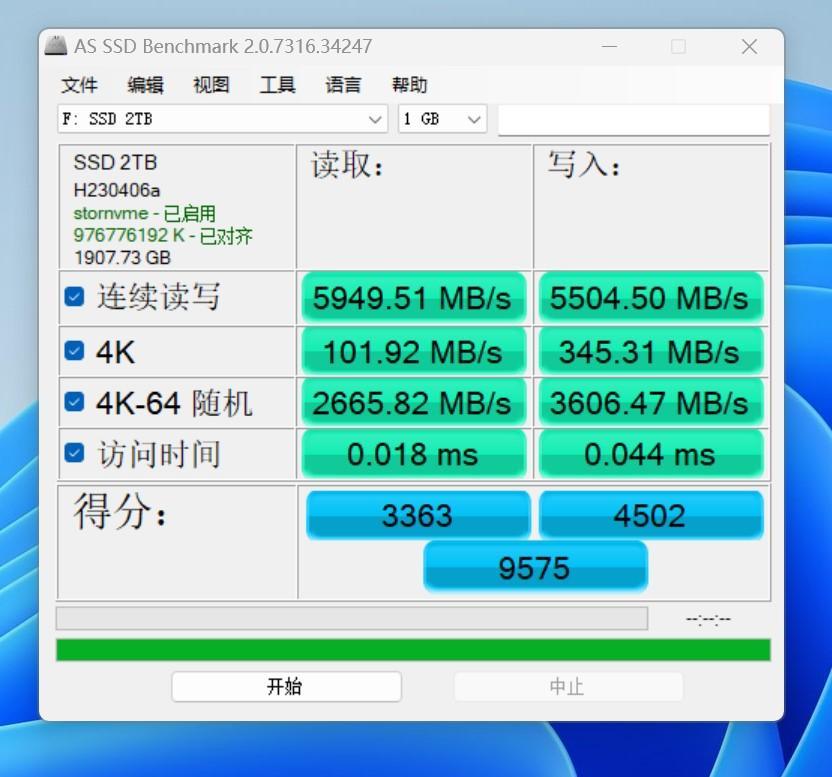832x777 pixels.
Task: Open the 编辑 menu
Action: tap(145, 85)
